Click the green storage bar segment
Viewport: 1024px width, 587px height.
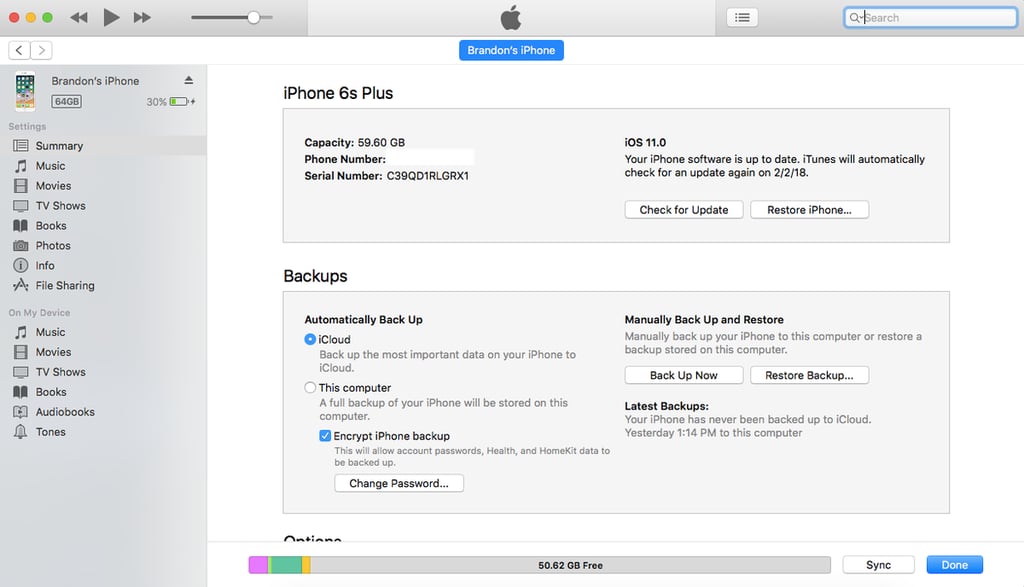tap(285, 565)
